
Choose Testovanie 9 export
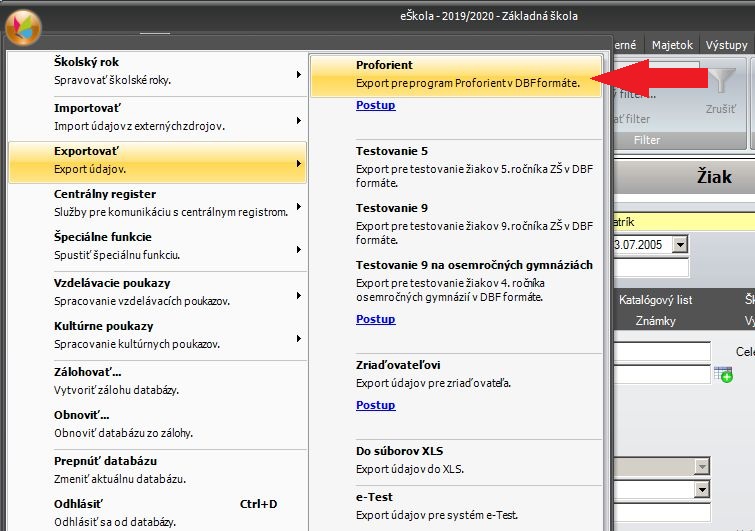click(x=456, y=216)
